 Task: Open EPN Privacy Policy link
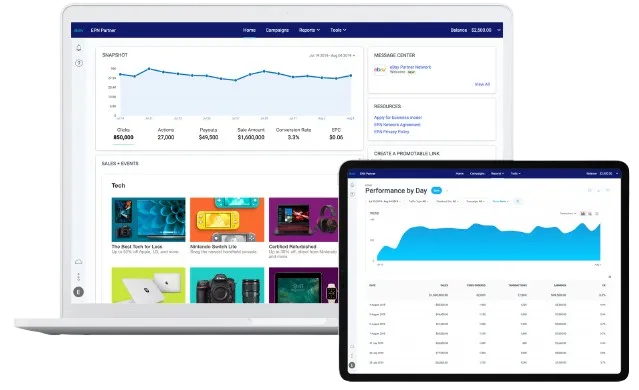tap(391, 132)
